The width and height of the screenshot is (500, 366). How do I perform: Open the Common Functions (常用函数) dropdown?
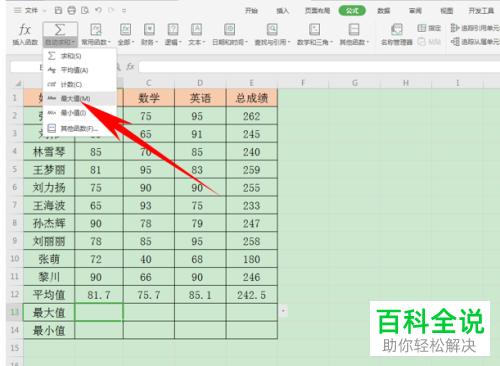tap(96, 42)
